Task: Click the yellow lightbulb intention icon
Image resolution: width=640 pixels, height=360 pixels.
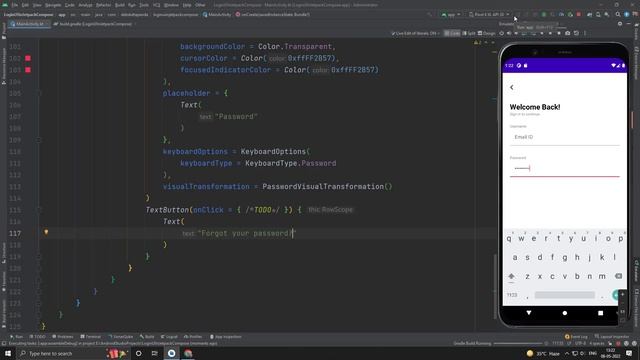Action: (46, 232)
